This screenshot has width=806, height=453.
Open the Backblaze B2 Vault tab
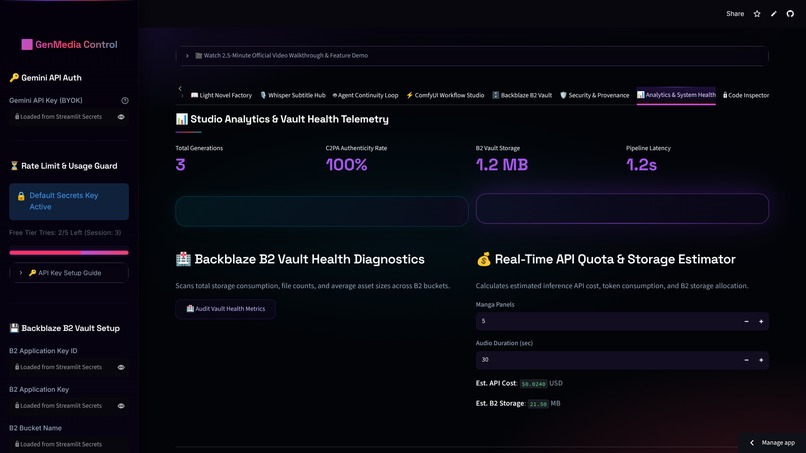point(522,95)
